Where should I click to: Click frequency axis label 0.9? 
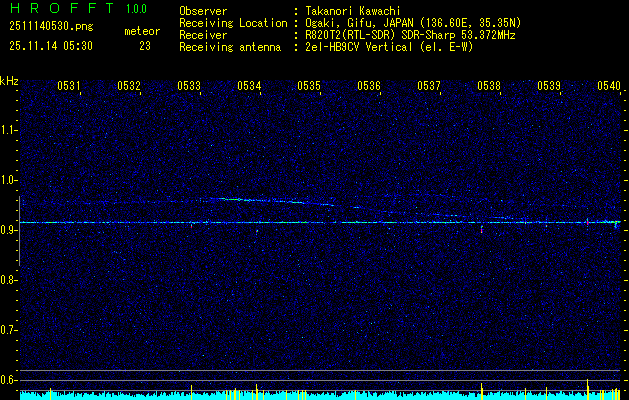coord(7,230)
